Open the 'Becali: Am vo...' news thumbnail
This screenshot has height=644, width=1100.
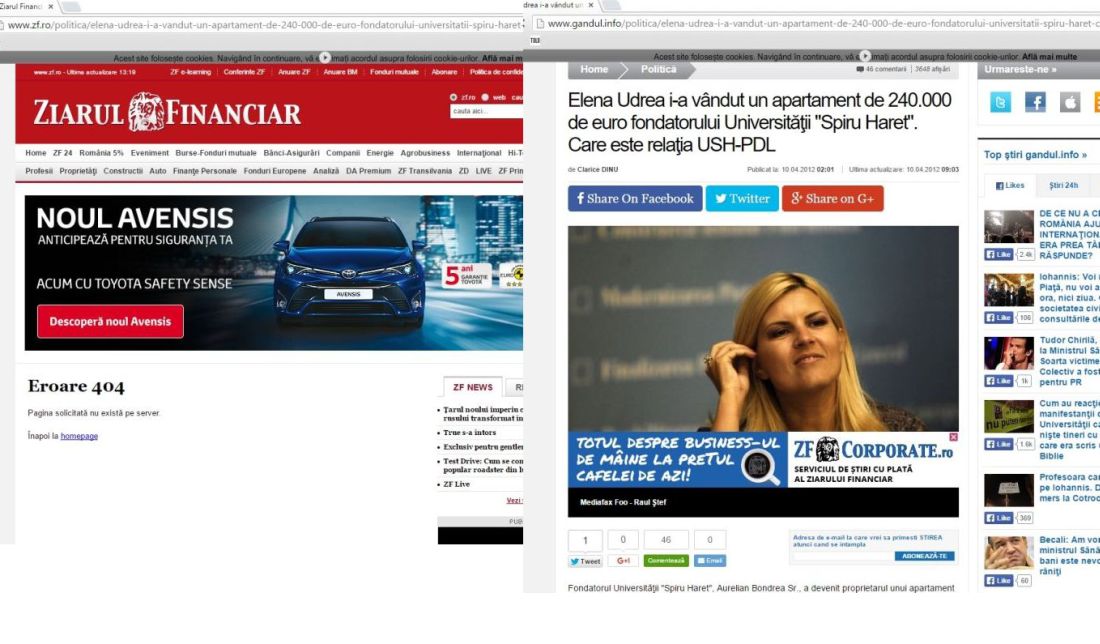coord(1009,553)
